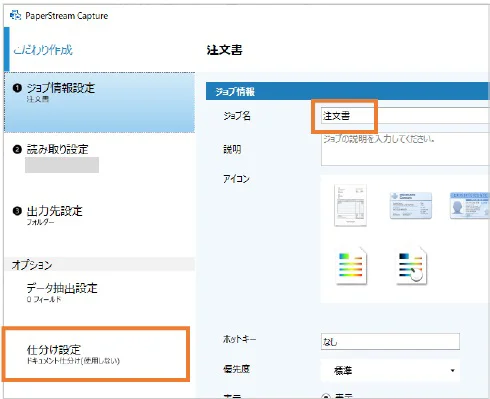Open ジョブ情報設定 step in sidebar
490x399 pixels.
tap(99, 102)
